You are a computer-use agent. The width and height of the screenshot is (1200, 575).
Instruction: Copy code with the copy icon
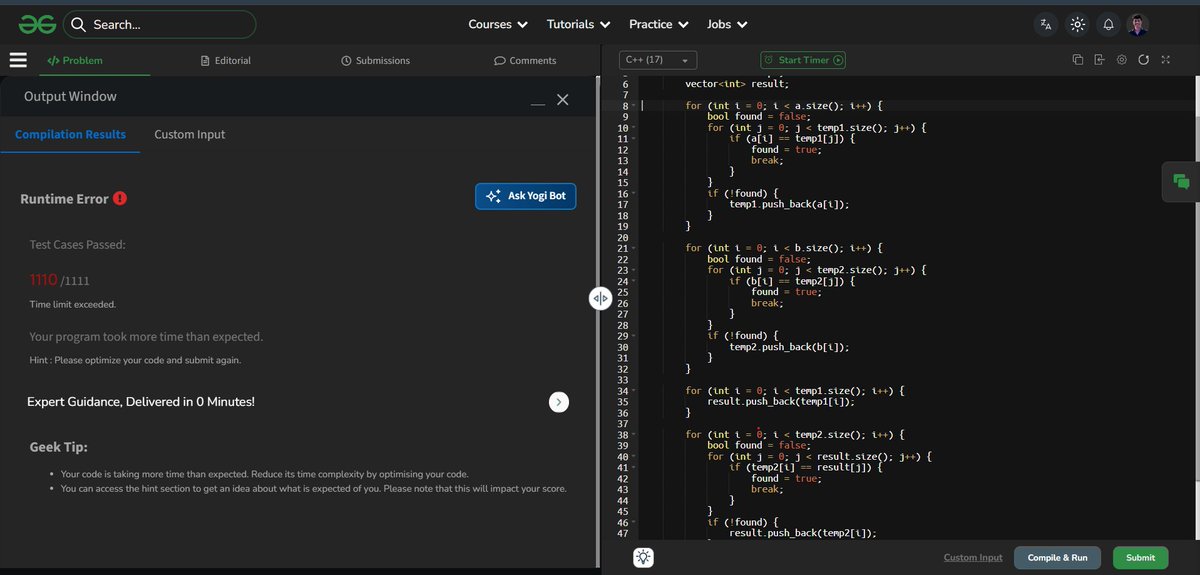1078,60
